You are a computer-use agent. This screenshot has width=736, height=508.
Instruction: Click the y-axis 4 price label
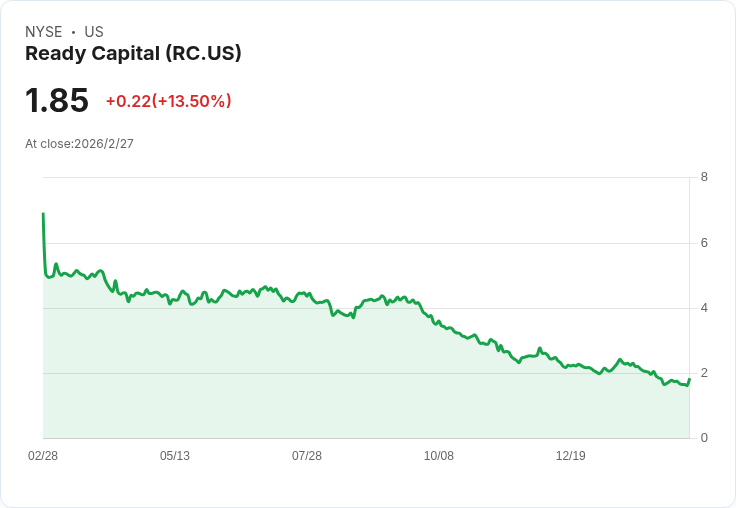(704, 308)
